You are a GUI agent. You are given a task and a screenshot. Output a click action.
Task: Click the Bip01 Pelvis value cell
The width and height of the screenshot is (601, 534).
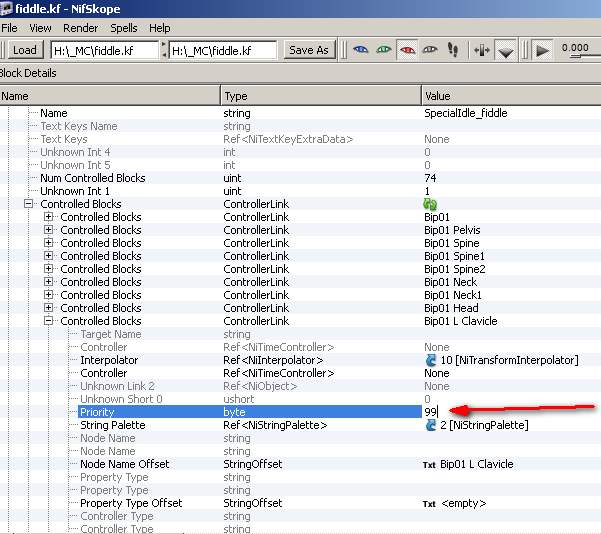[452, 230]
